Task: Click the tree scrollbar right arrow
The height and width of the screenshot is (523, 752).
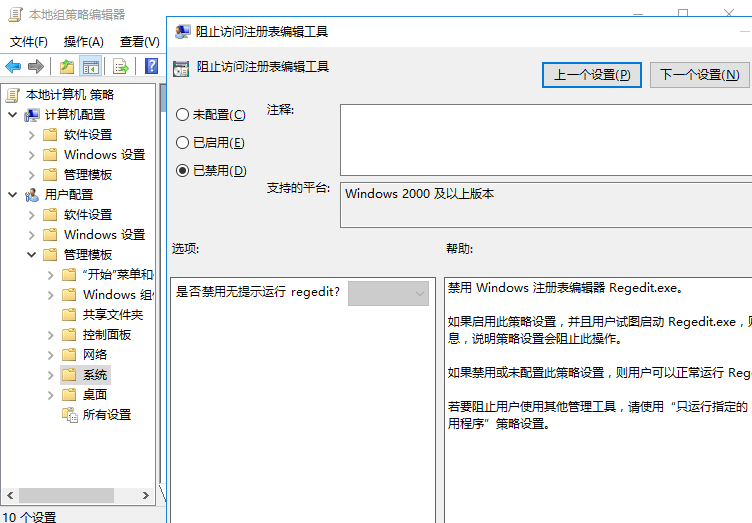Action: pyautogui.click(x=146, y=495)
